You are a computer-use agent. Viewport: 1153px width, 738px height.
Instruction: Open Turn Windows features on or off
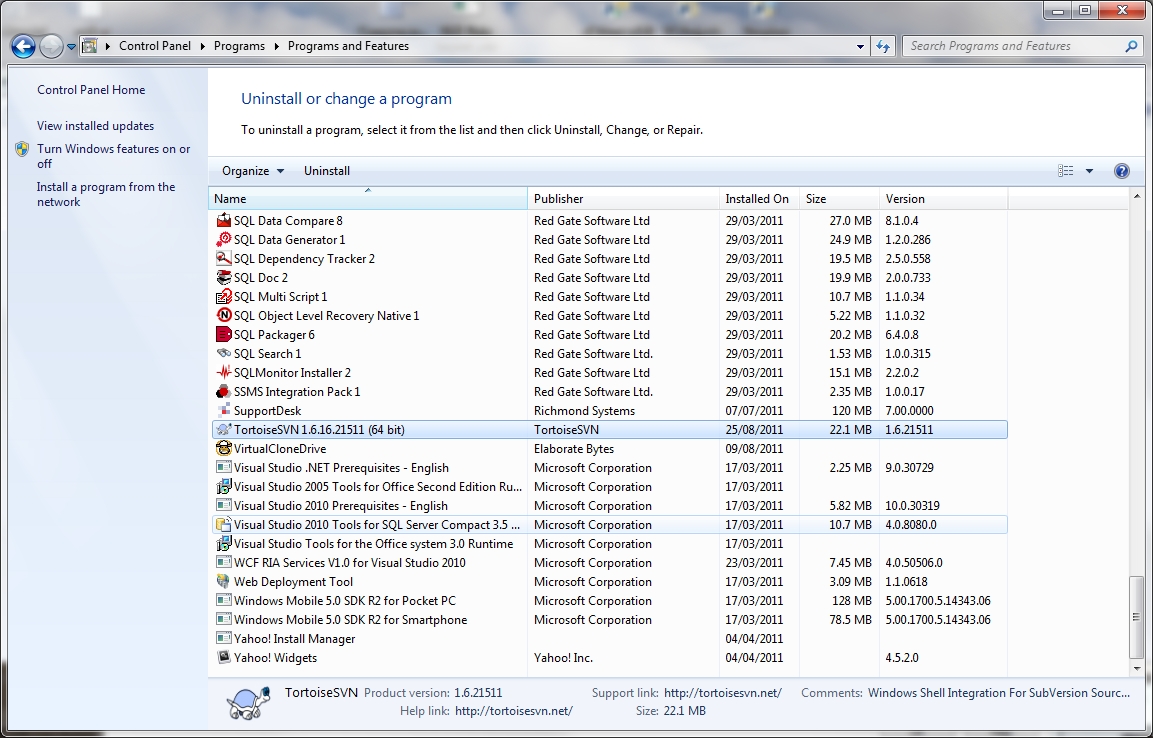coord(113,156)
